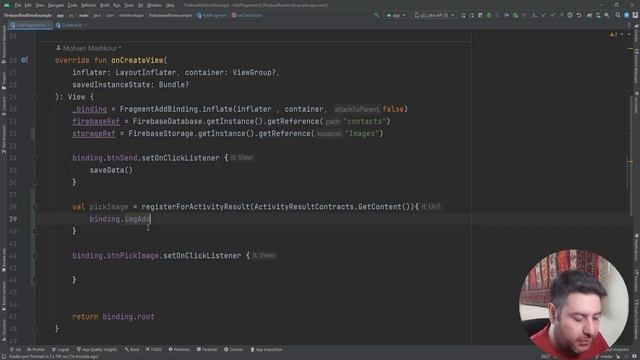Open the View menu

[40, 5]
